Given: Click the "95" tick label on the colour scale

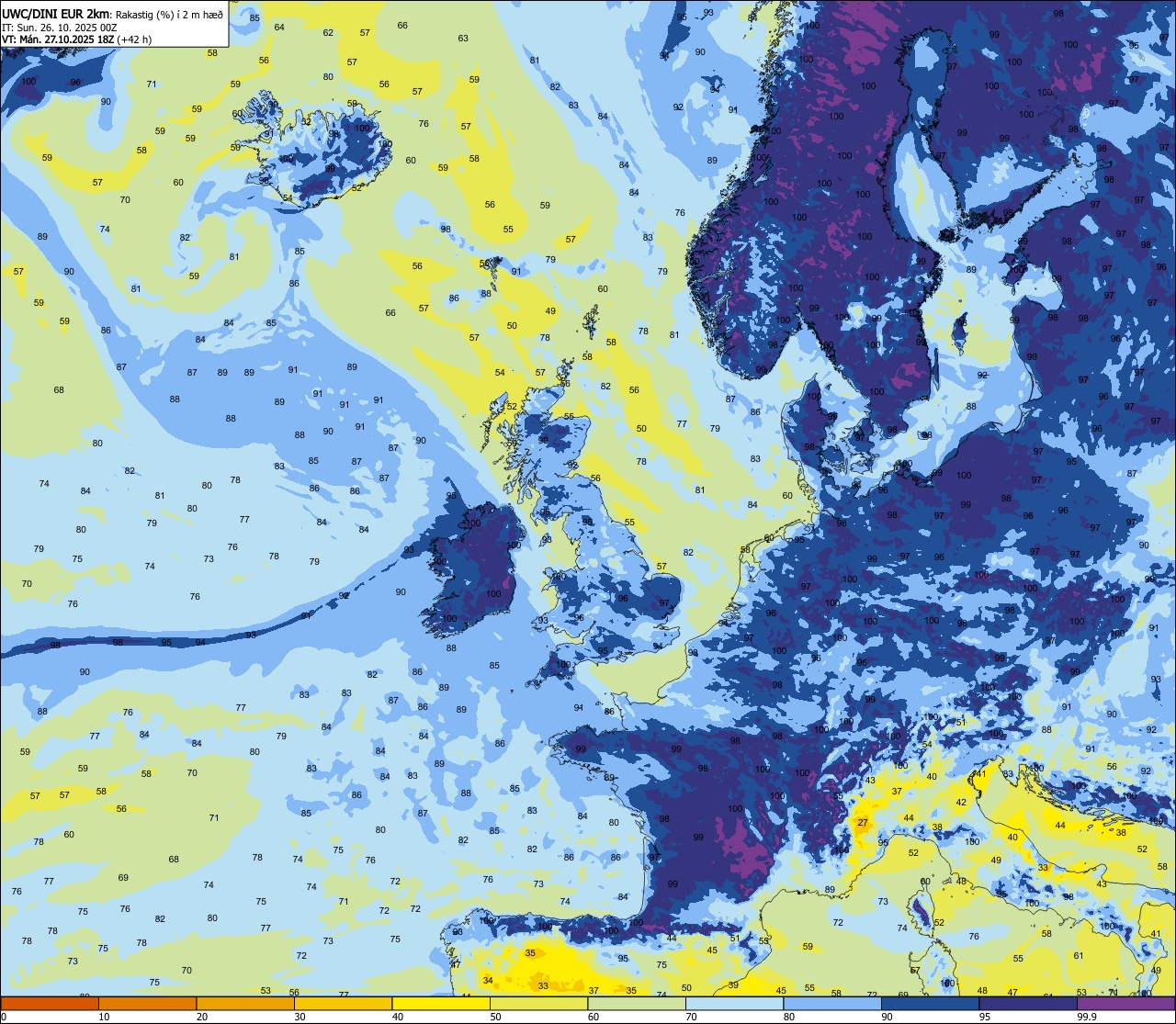Looking at the screenshot, I should pyautogui.click(x=985, y=1017).
